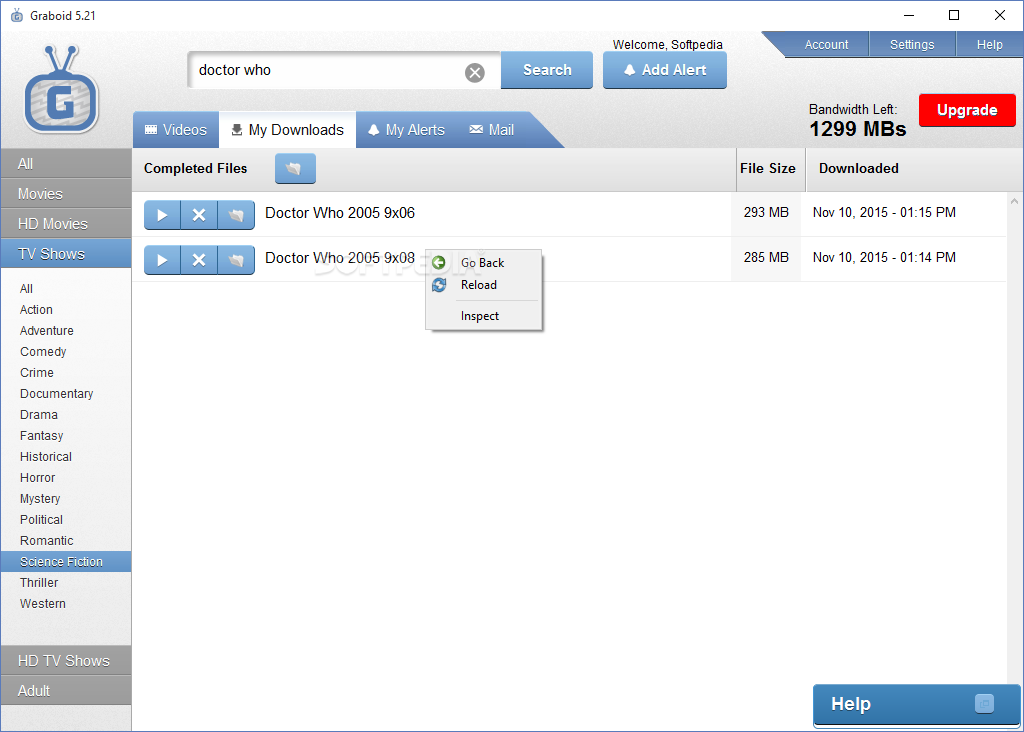Click the Help panel popout icon
This screenshot has height=732, width=1024.
984,703
